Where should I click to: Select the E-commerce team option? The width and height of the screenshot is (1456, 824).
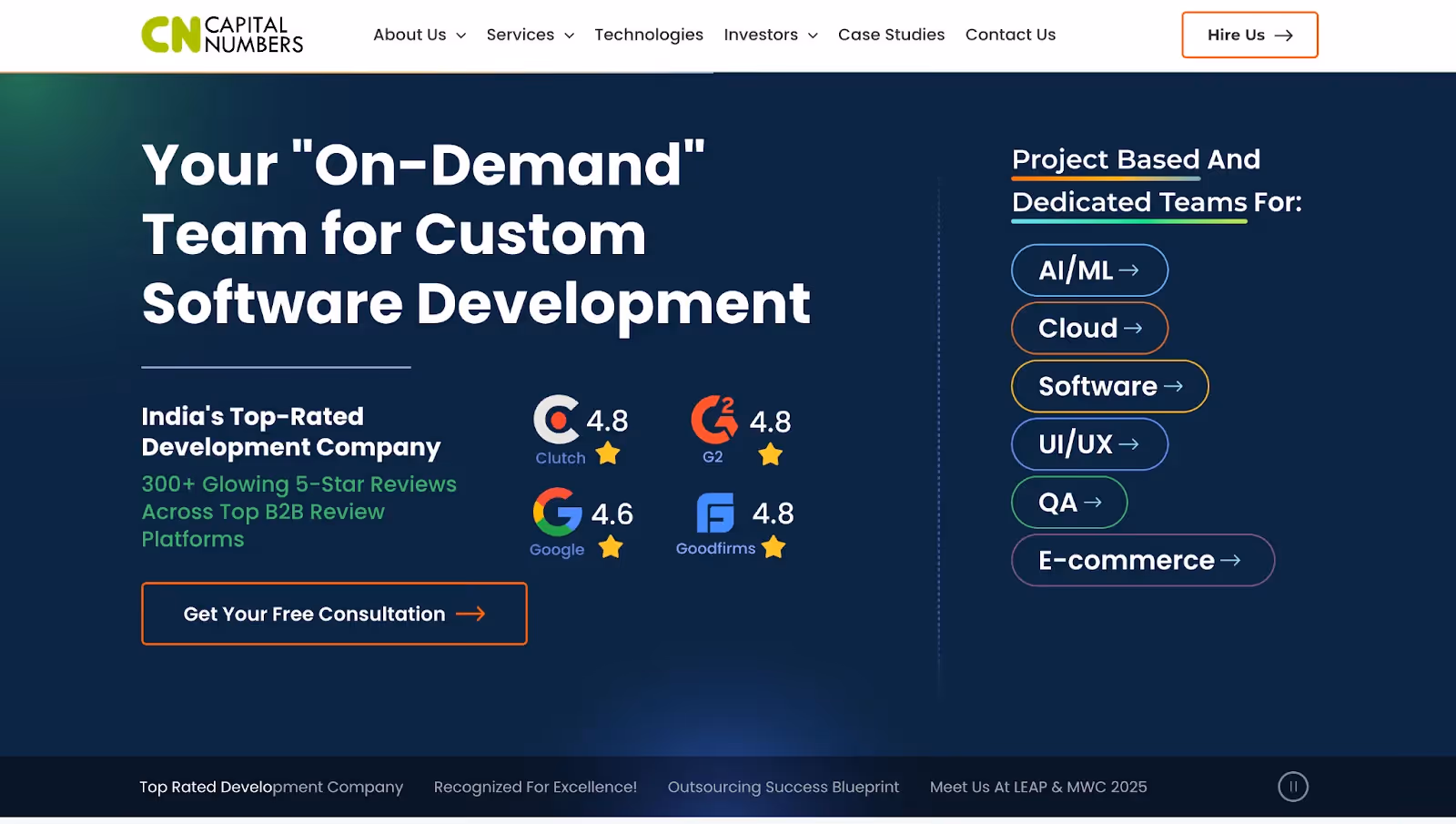[1143, 560]
